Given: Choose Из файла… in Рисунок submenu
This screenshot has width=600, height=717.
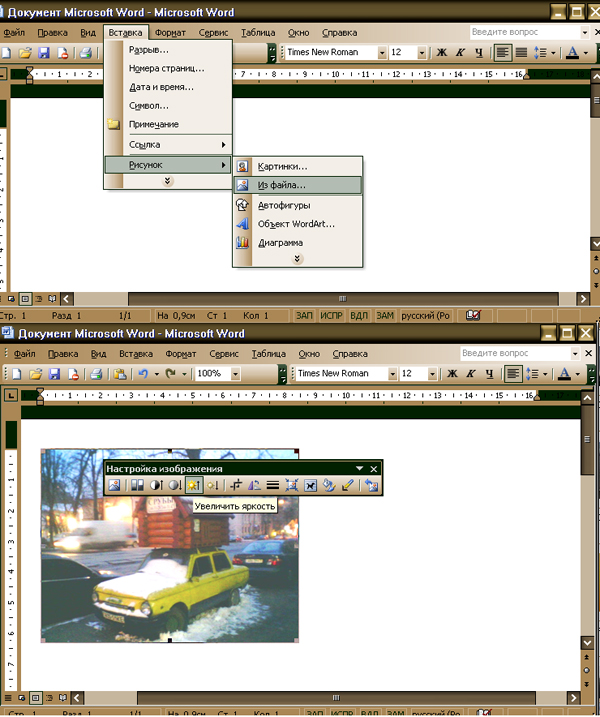Looking at the screenshot, I should 297,185.
